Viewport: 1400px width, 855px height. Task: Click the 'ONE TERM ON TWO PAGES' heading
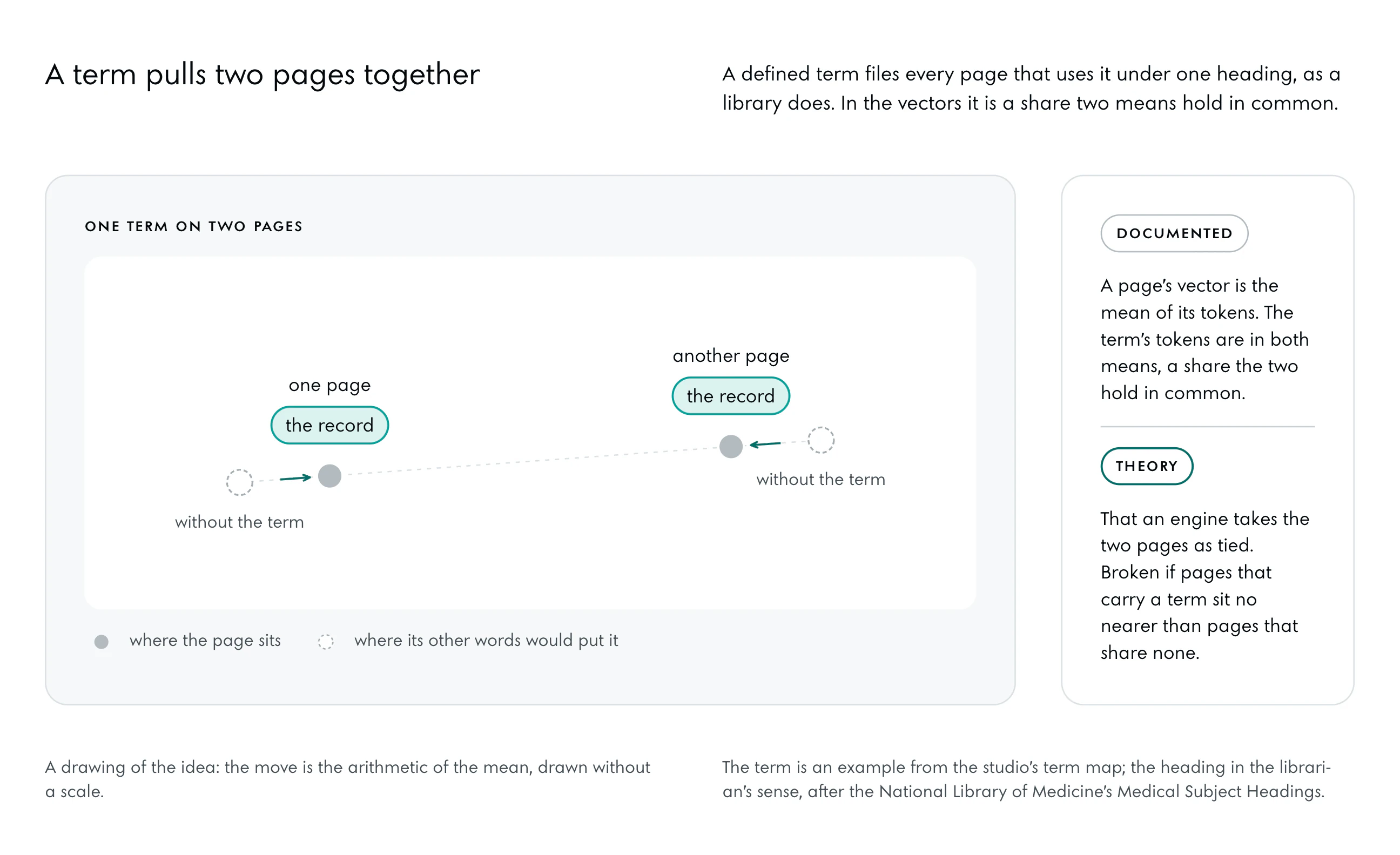193,226
